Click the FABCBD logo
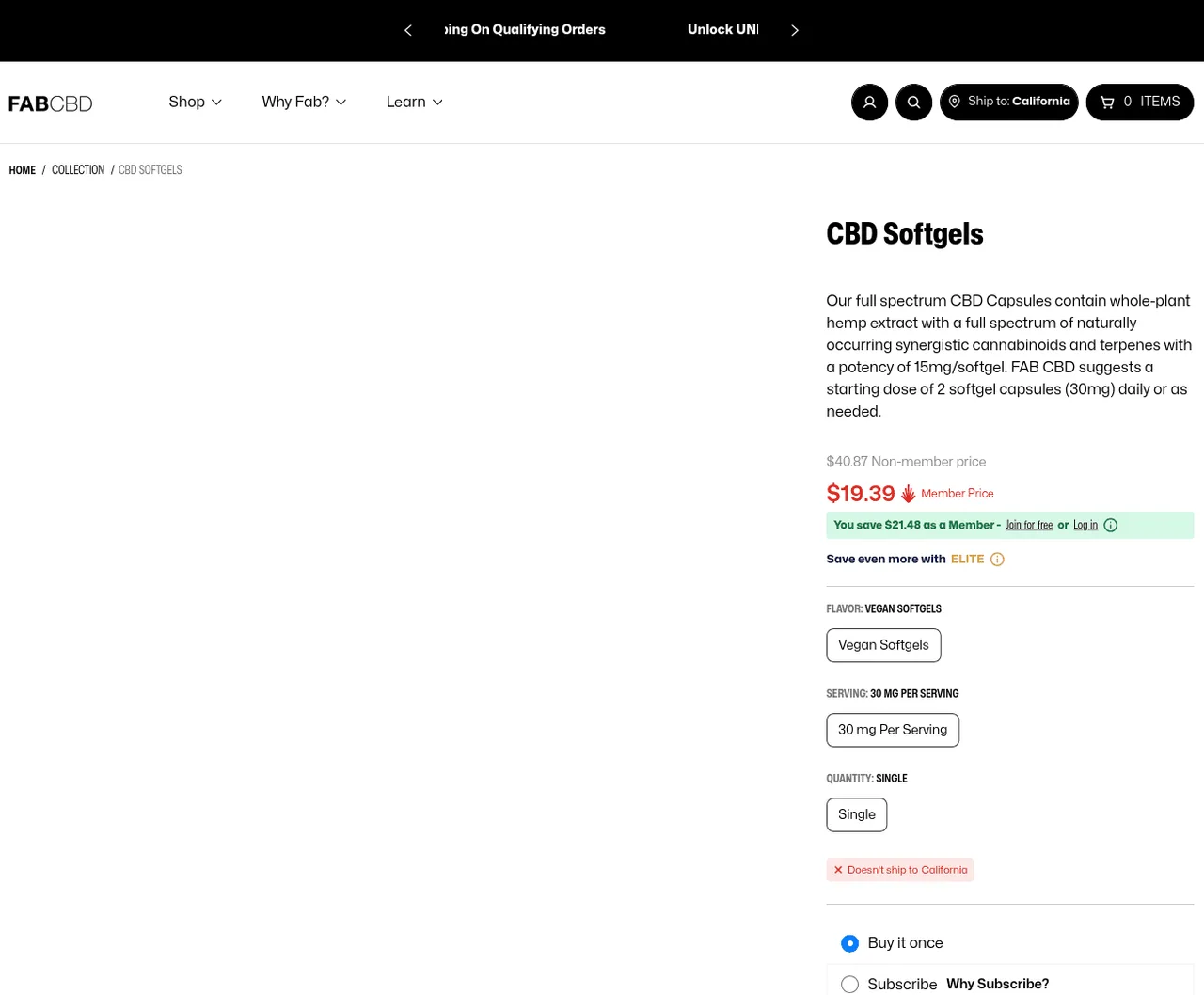Image resolution: width=1204 pixels, height=995 pixels. (x=51, y=103)
